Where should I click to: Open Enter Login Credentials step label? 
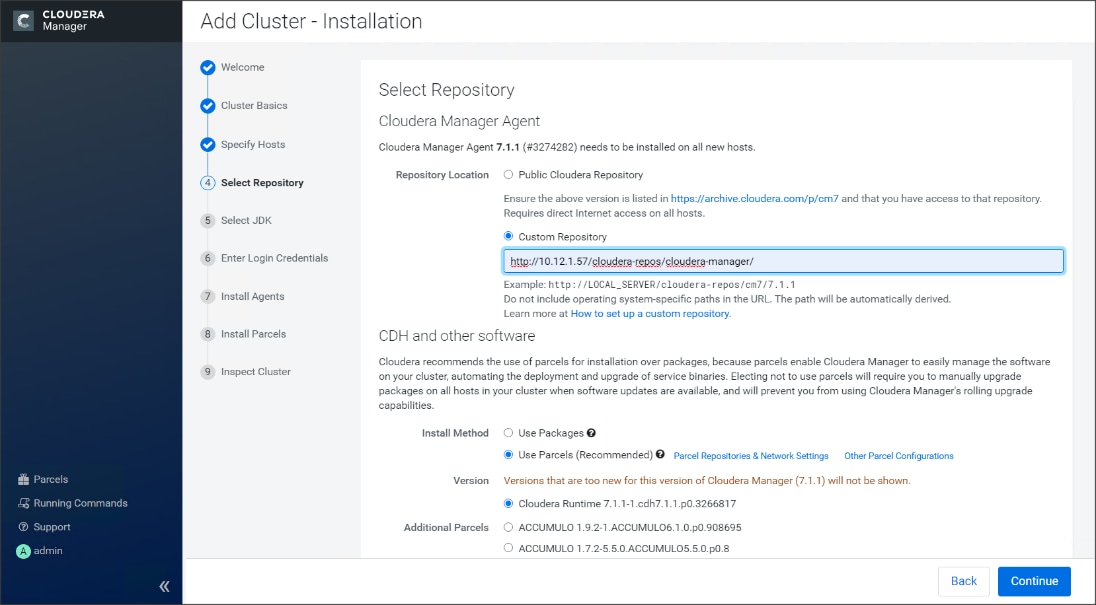point(274,258)
